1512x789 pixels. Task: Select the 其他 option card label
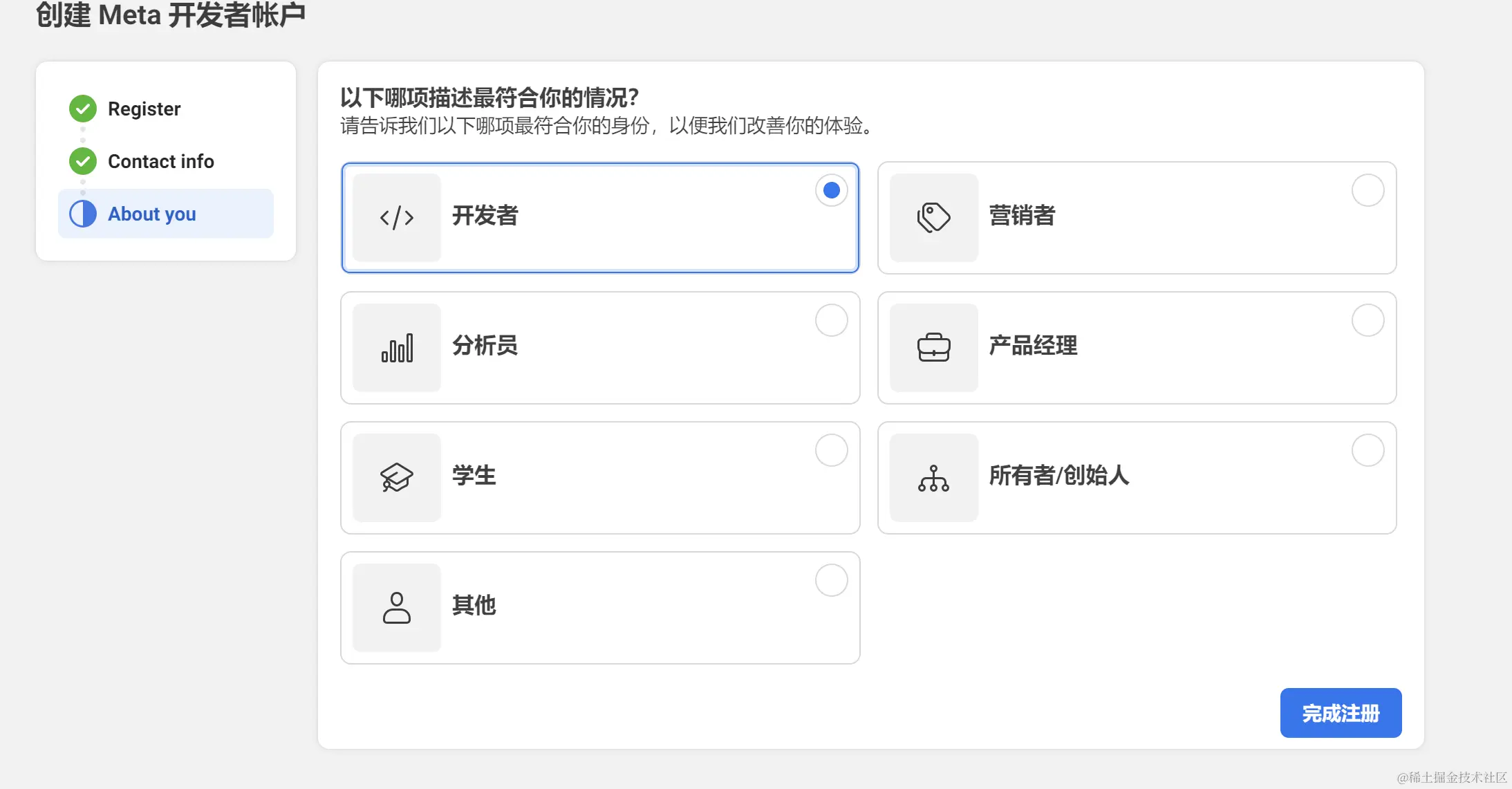474,605
